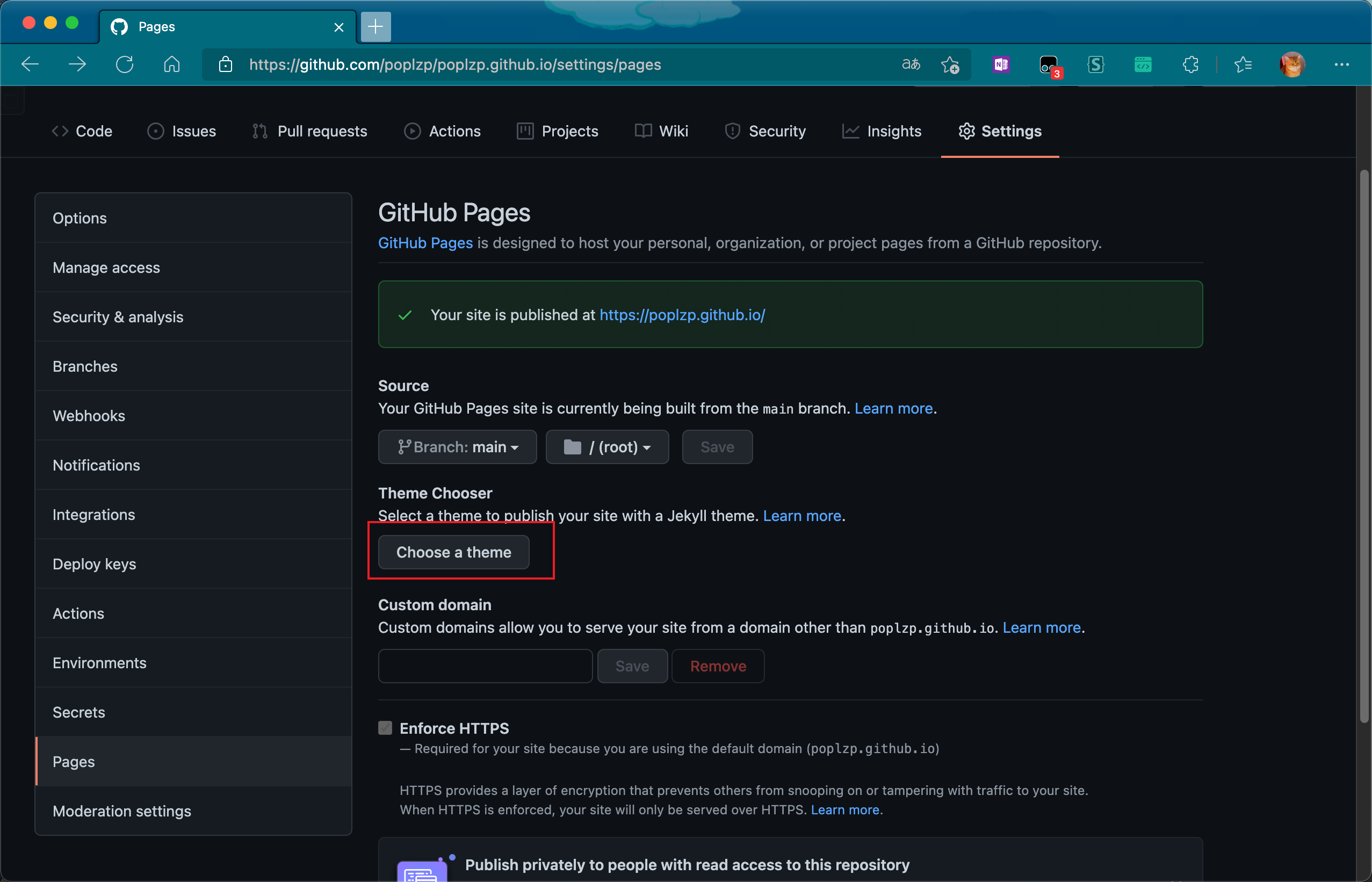Open Learn more link under Custom domain
This screenshot has height=882, width=1372.
point(1042,628)
